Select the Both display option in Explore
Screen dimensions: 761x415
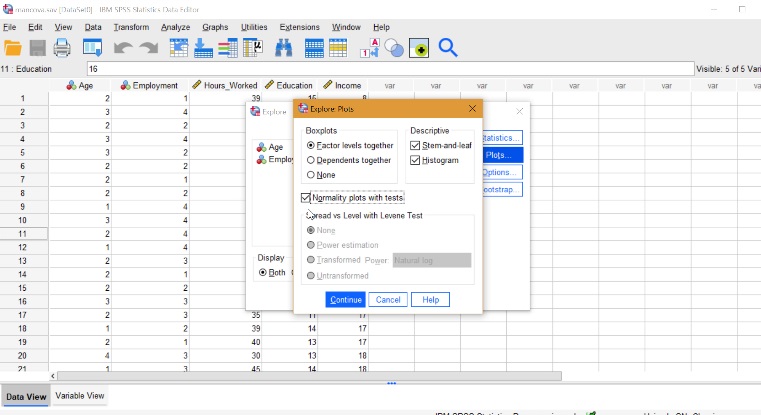263,273
